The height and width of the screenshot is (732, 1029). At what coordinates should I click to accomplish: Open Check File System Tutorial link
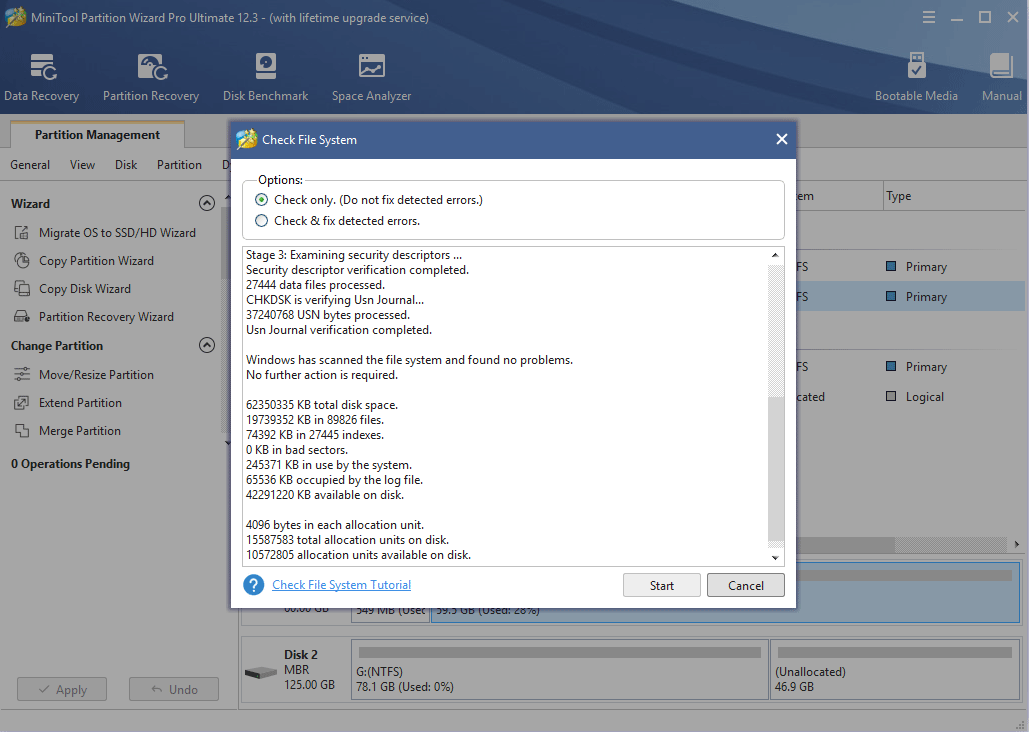click(x=341, y=584)
